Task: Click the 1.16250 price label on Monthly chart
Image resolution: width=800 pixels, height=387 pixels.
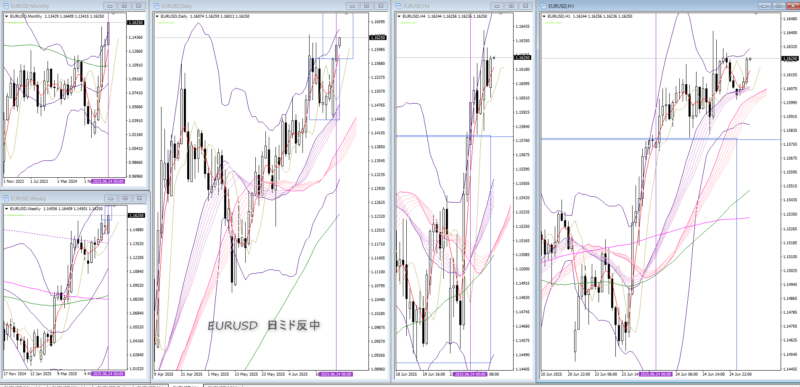Action: [136, 23]
